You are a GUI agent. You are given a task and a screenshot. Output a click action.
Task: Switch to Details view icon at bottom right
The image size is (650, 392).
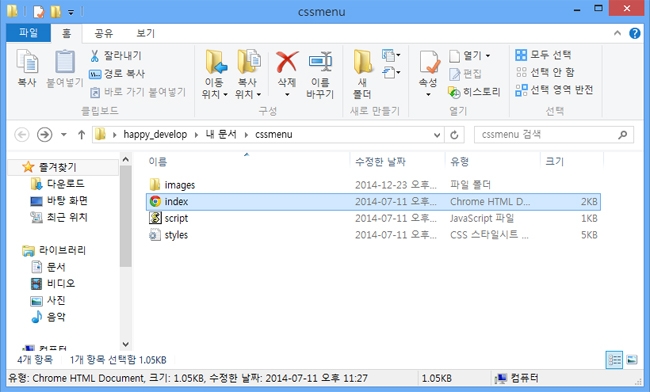pyautogui.click(x=614, y=360)
